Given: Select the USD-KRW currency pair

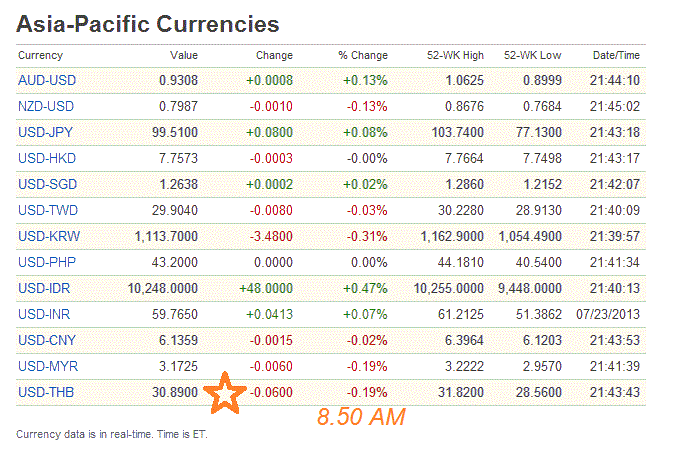Looking at the screenshot, I should click(x=46, y=237).
